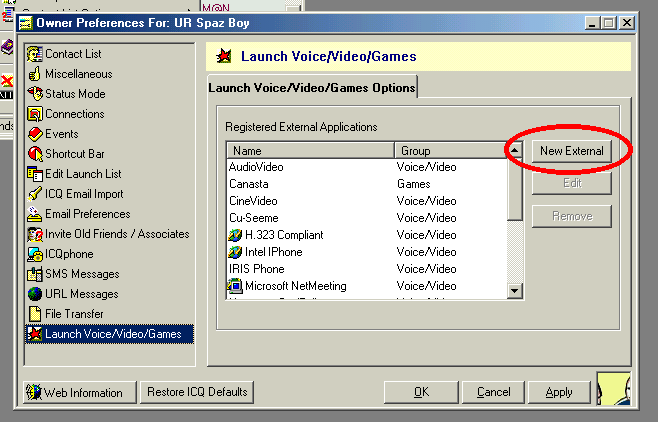
Task: Click the ICQphone icon
Action: [34, 254]
